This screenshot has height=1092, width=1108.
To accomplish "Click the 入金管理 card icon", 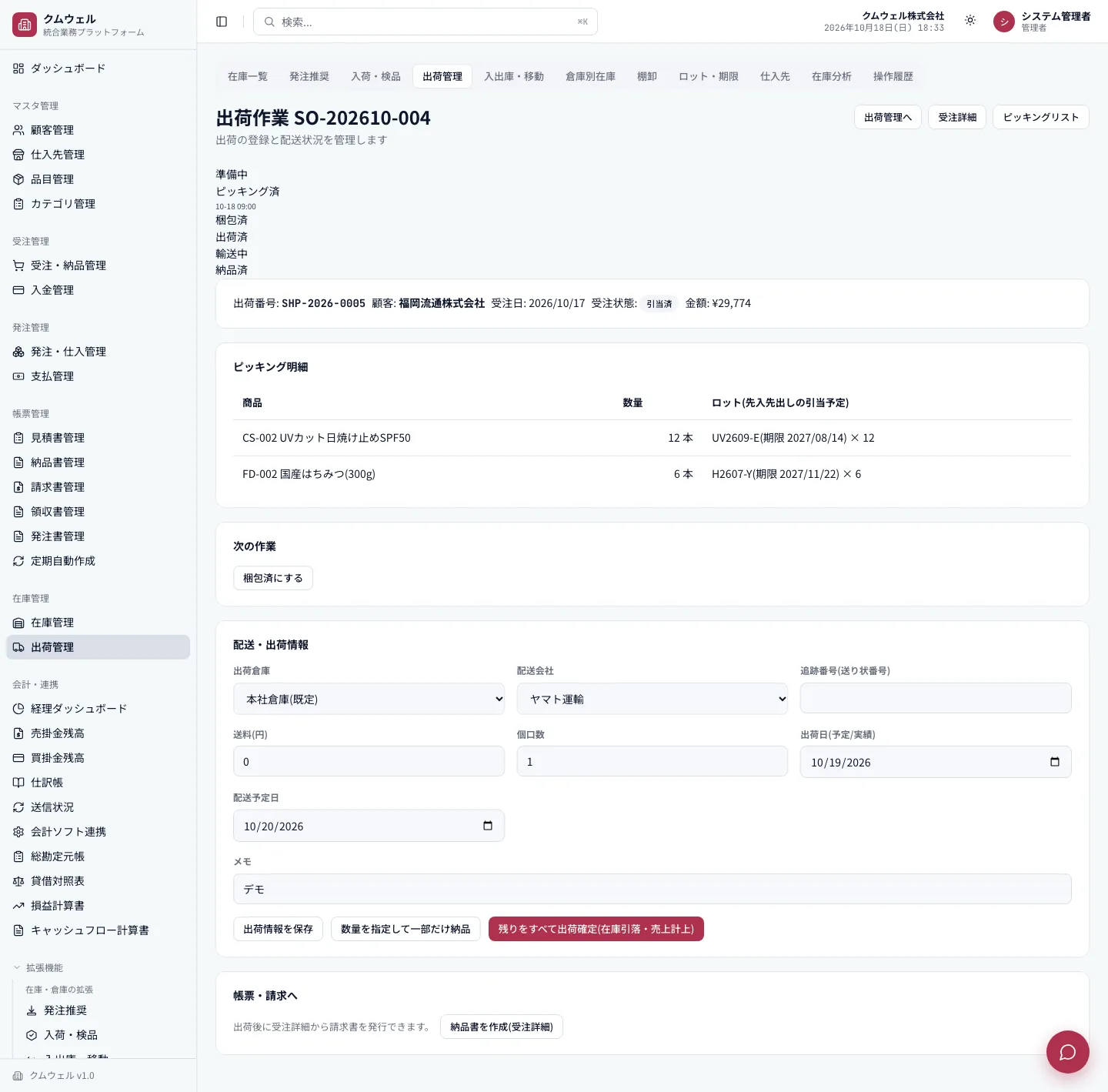I will 18,290.
